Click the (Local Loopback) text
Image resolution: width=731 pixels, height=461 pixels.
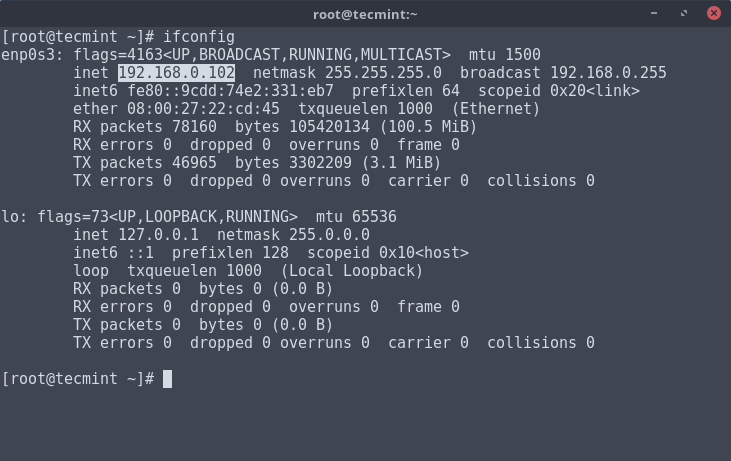tap(351, 271)
